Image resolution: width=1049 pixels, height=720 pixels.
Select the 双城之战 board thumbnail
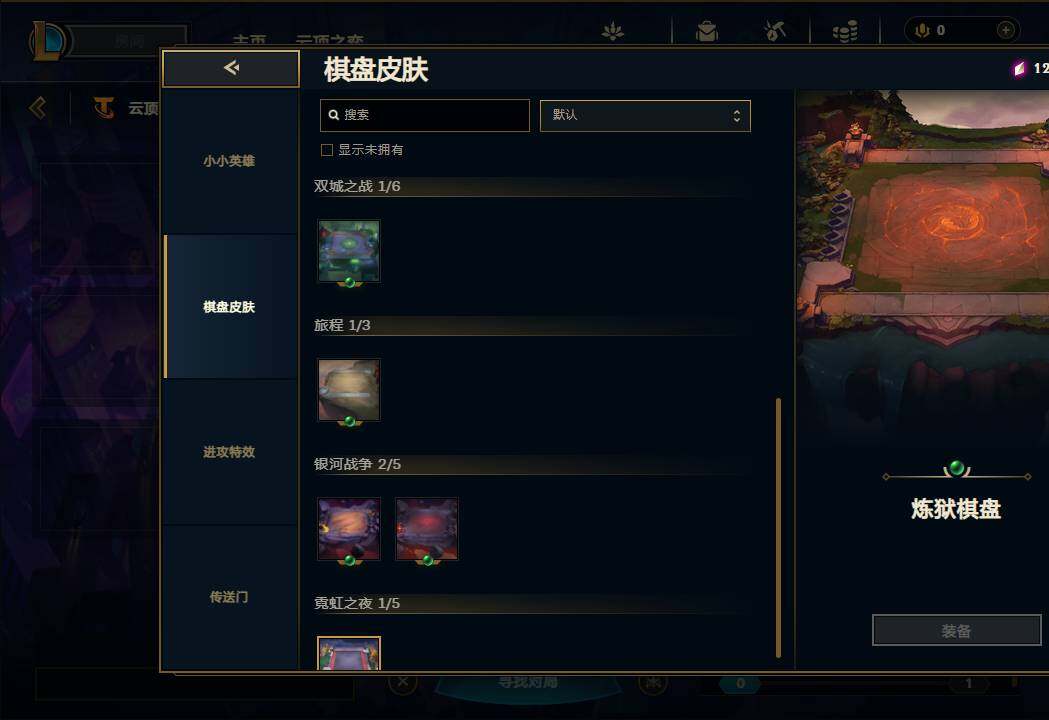[349, 251]
